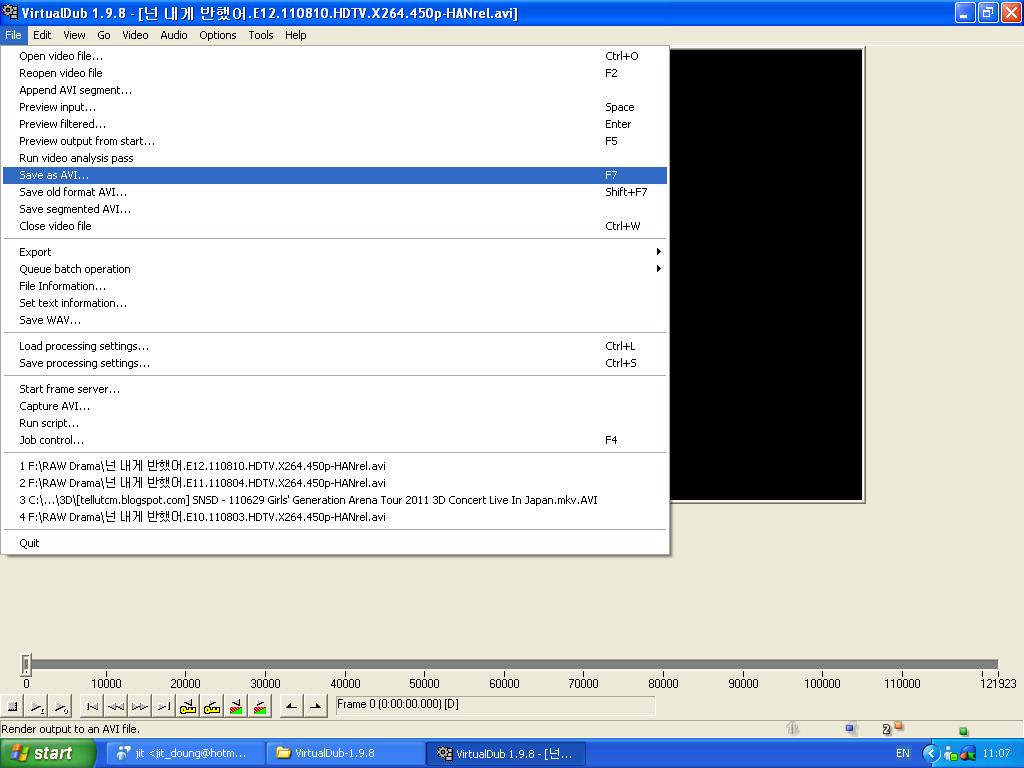Choose Quit from File menu
1024x768 pixels.
(335, 543)
